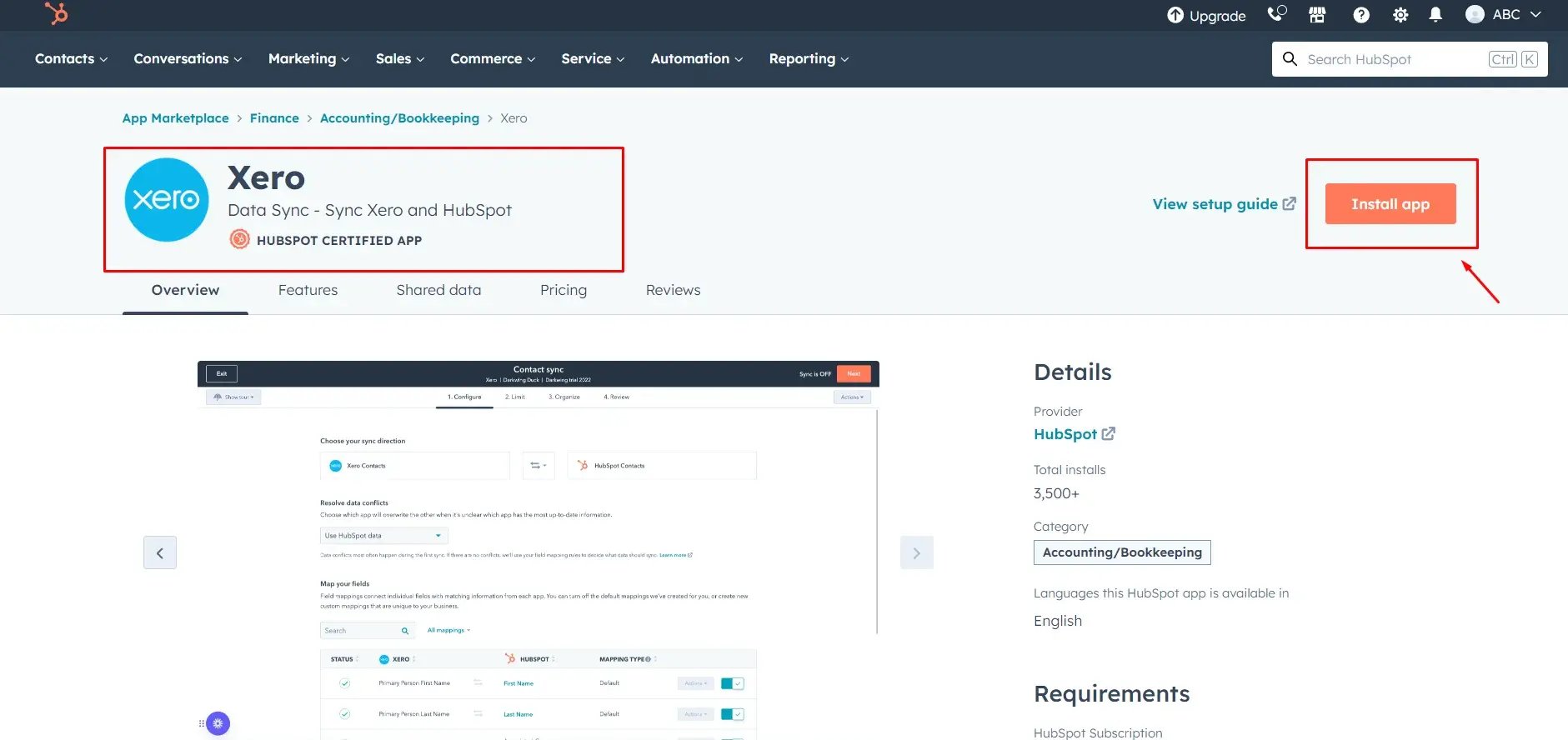This screenshot has height=740, width=1568.
Task: Click the HubSpot certified badge icon
Action: point(239,239)
